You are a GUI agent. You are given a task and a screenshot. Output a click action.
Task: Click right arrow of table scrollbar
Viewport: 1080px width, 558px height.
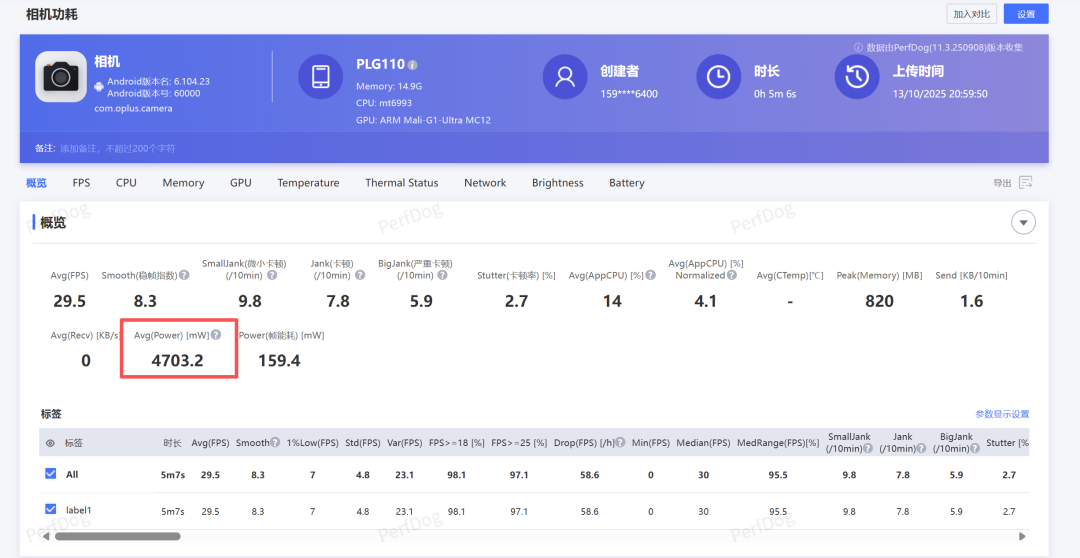point(1022,536)
